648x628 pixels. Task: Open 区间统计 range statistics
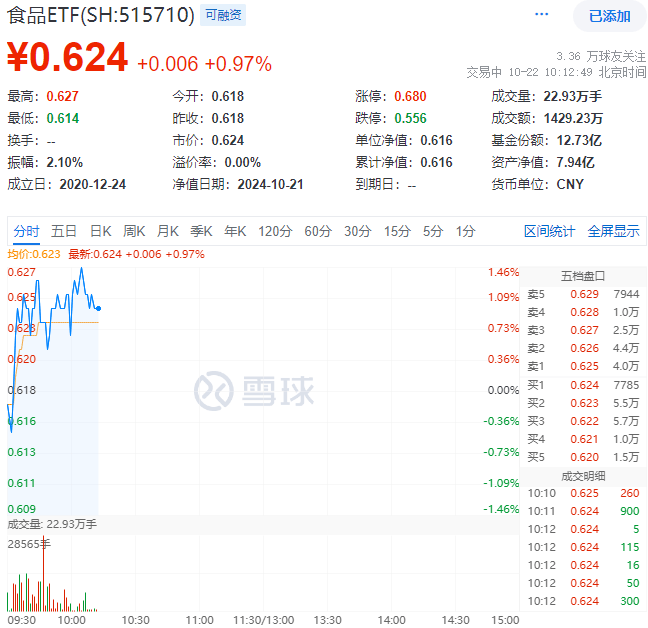coord(549,231)
